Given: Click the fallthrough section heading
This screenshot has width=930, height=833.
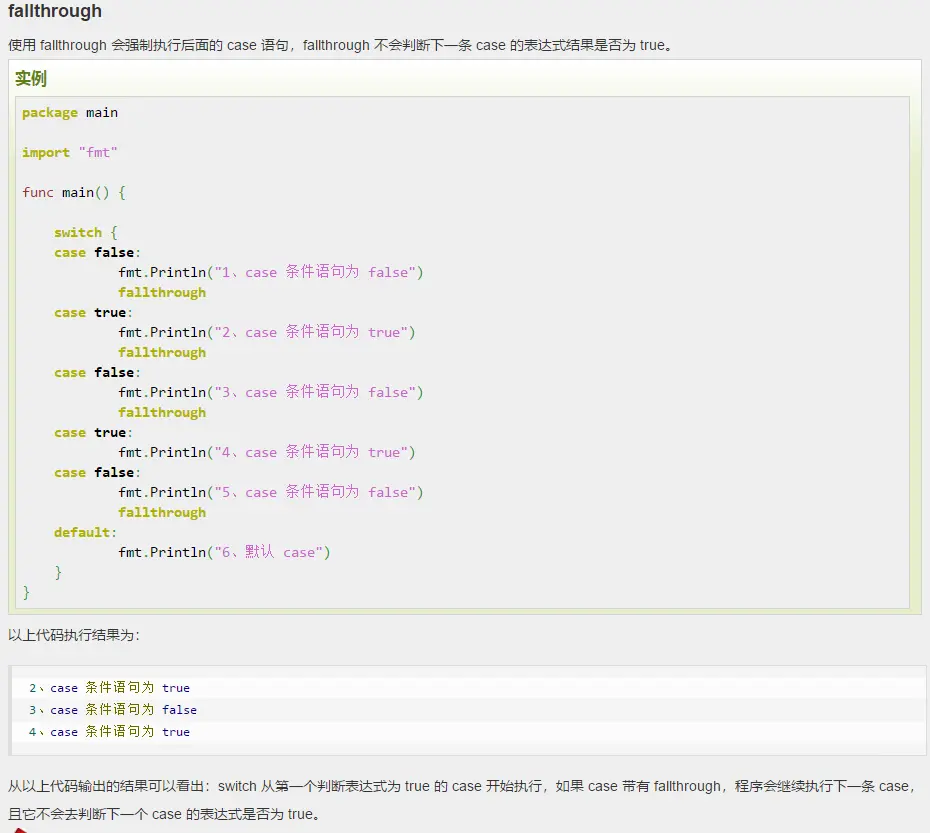Looking at the screenshot, I should [x=55, y=11].
